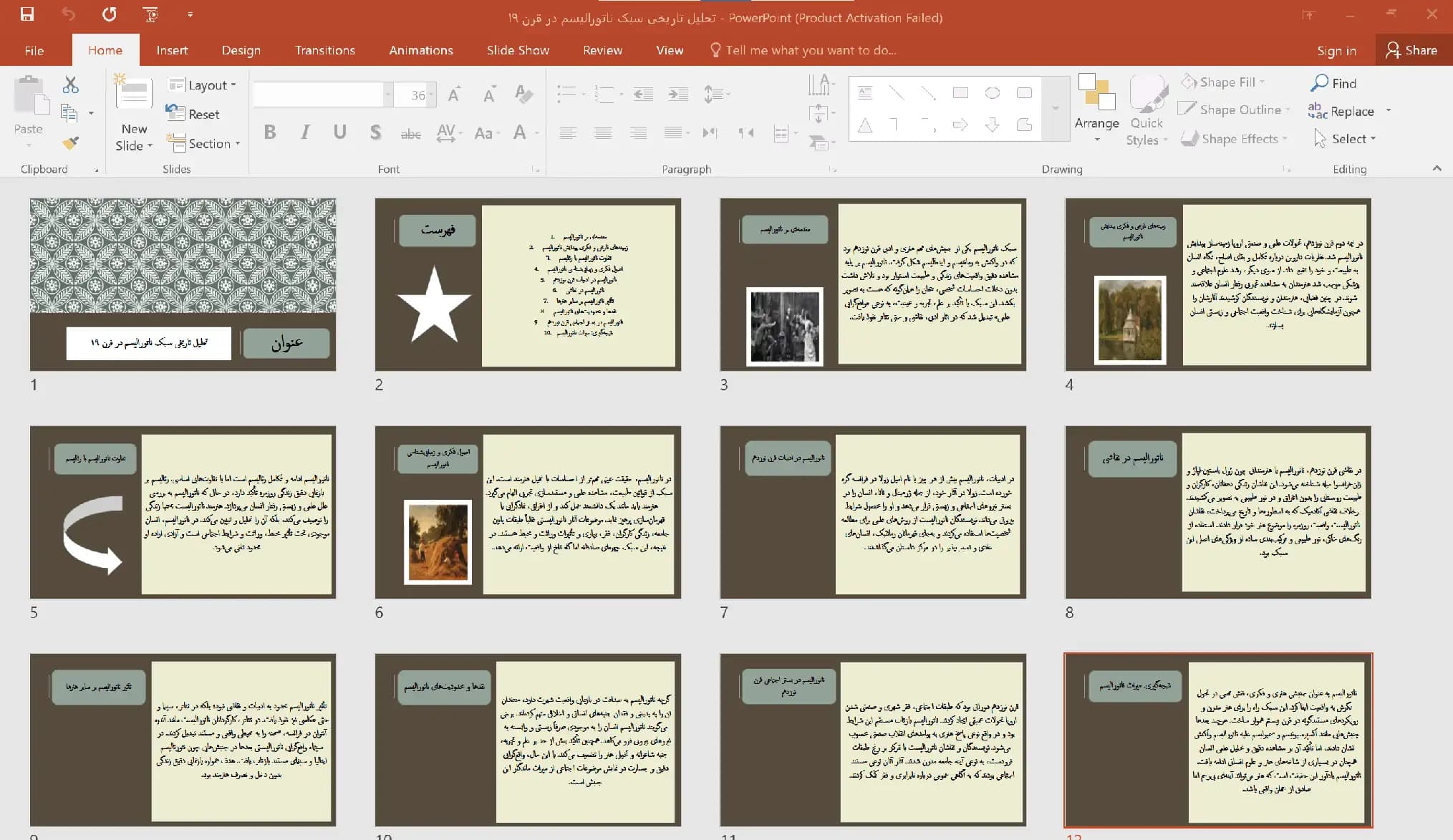Open the Transitions tab
Image resolution: width=1453 pixels, height=840 pixels.
324,50
